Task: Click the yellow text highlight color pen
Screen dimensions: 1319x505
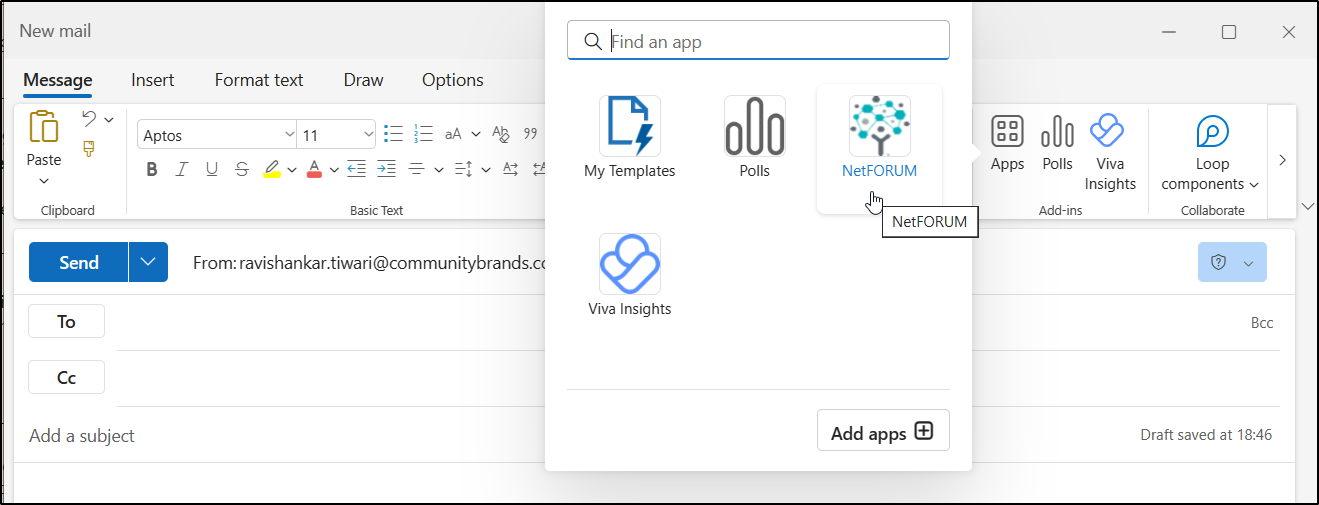Action: point(272,169)
